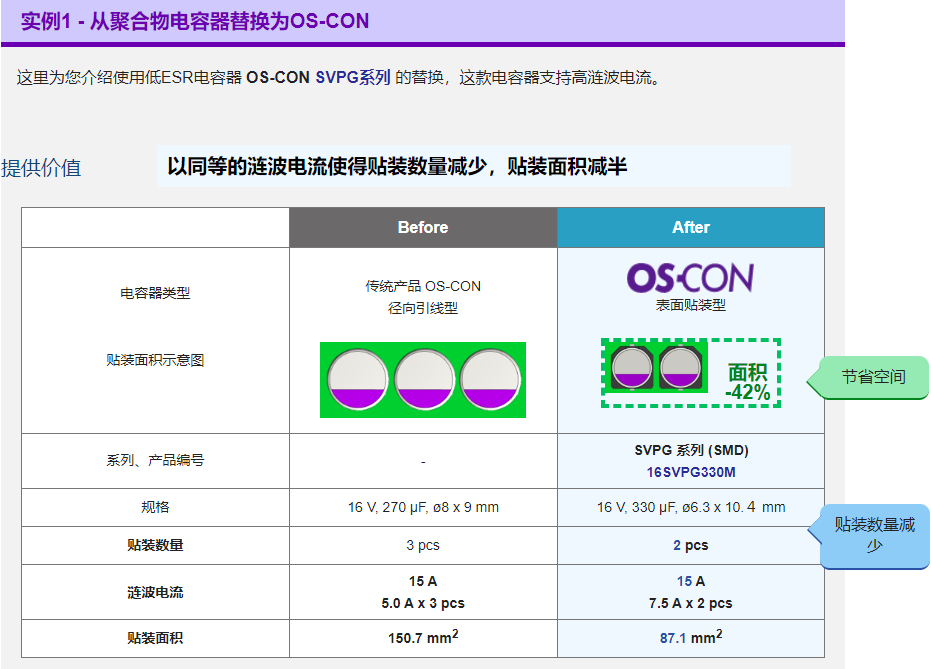The height and width of the screenshot is (669, 931).
Task: Click the two-capacitor After mounting image
Action: point(656,367)
